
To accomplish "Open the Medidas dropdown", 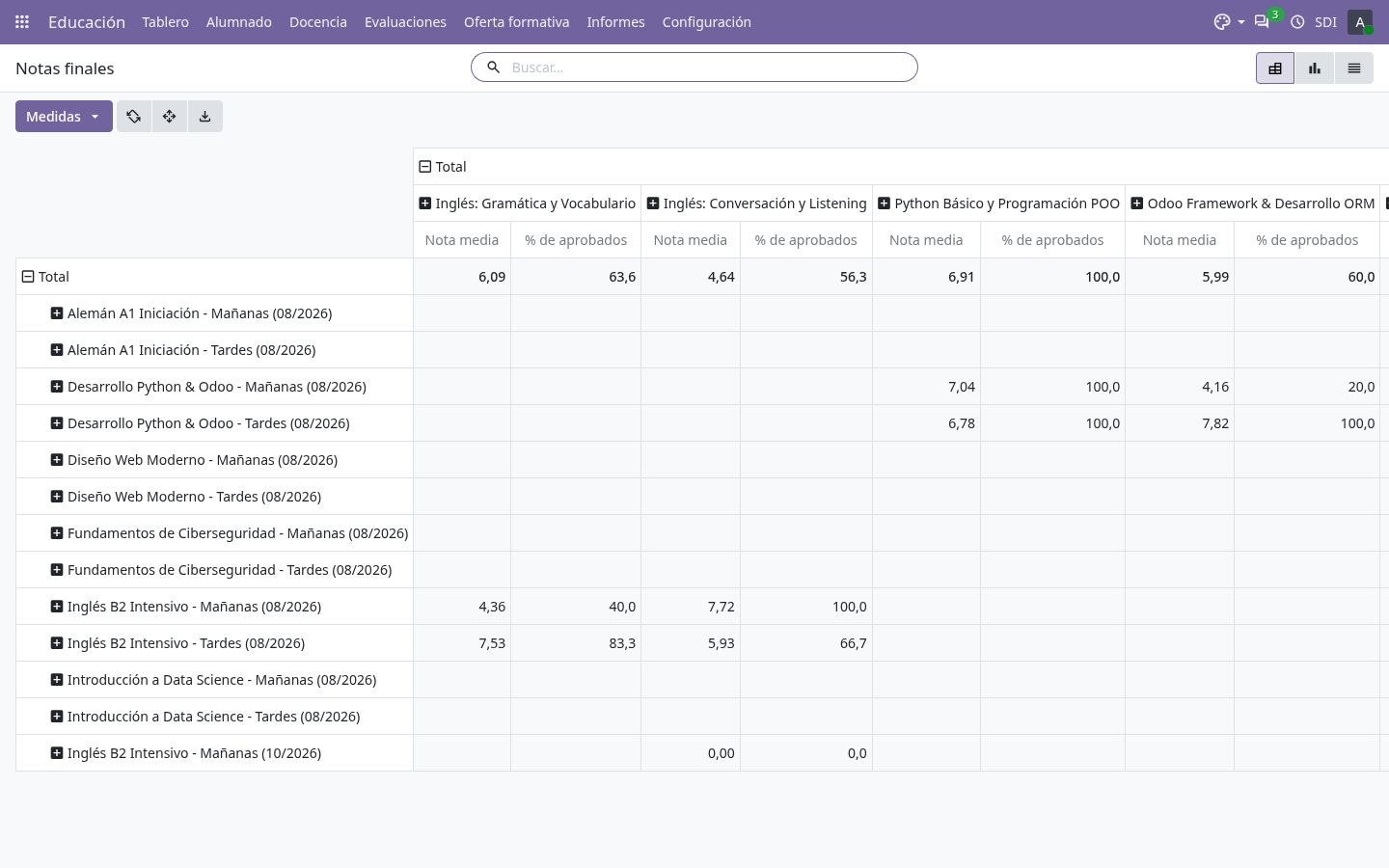I will coord(64,117).
